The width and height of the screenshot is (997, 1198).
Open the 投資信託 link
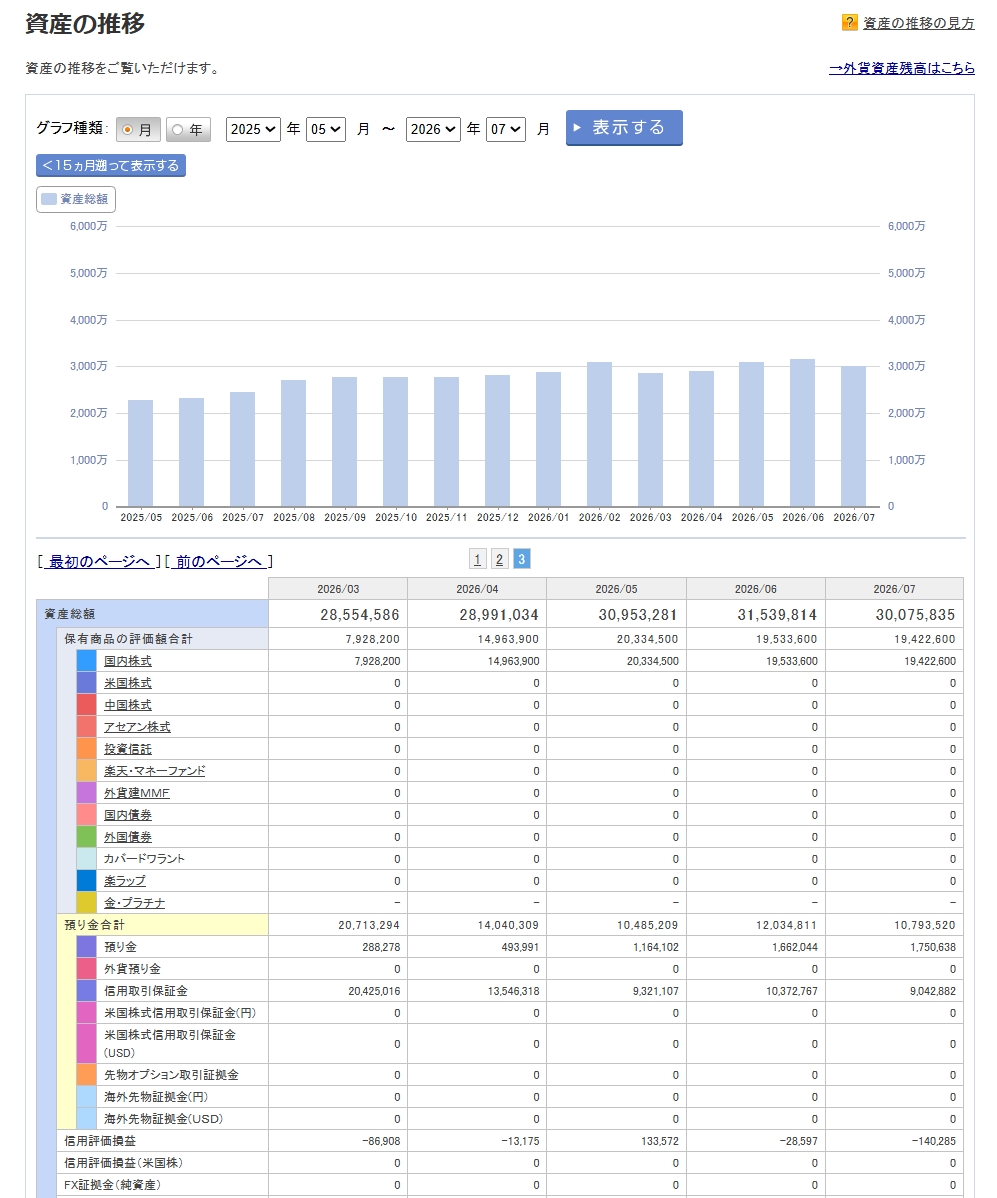pyautogui.click(x=128, y=750)
